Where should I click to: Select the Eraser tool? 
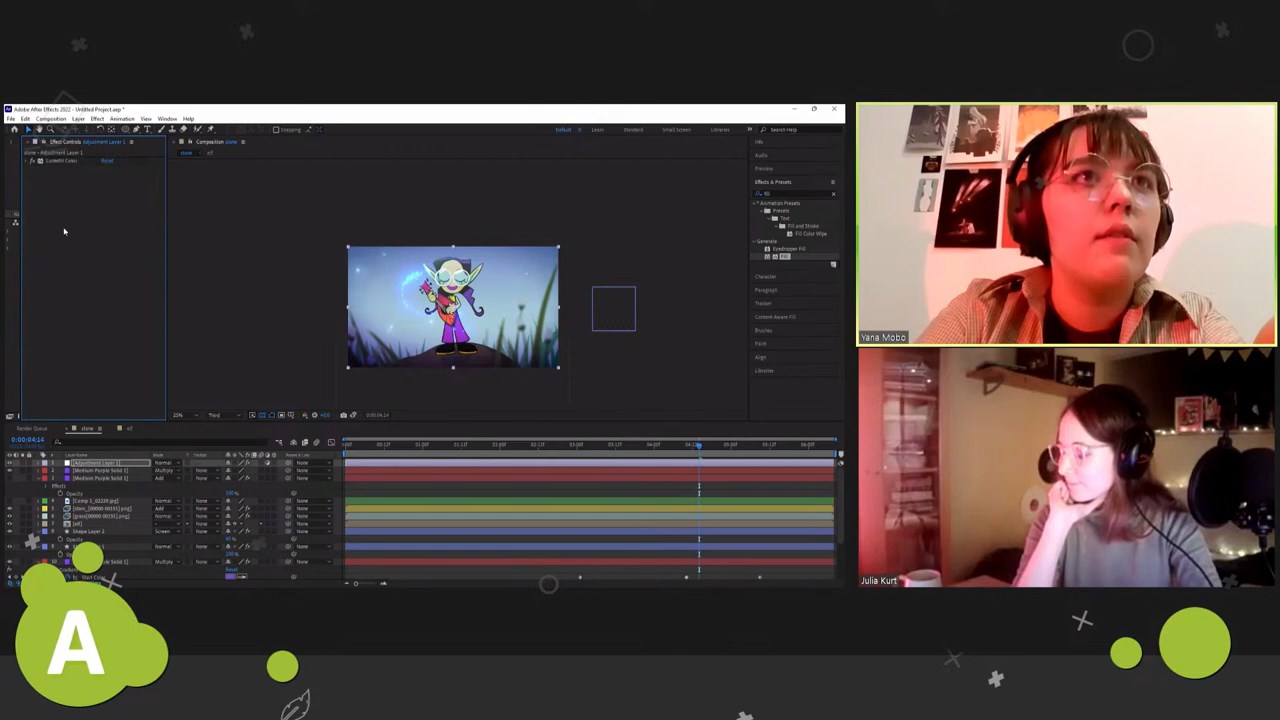[x=183, y=129]
